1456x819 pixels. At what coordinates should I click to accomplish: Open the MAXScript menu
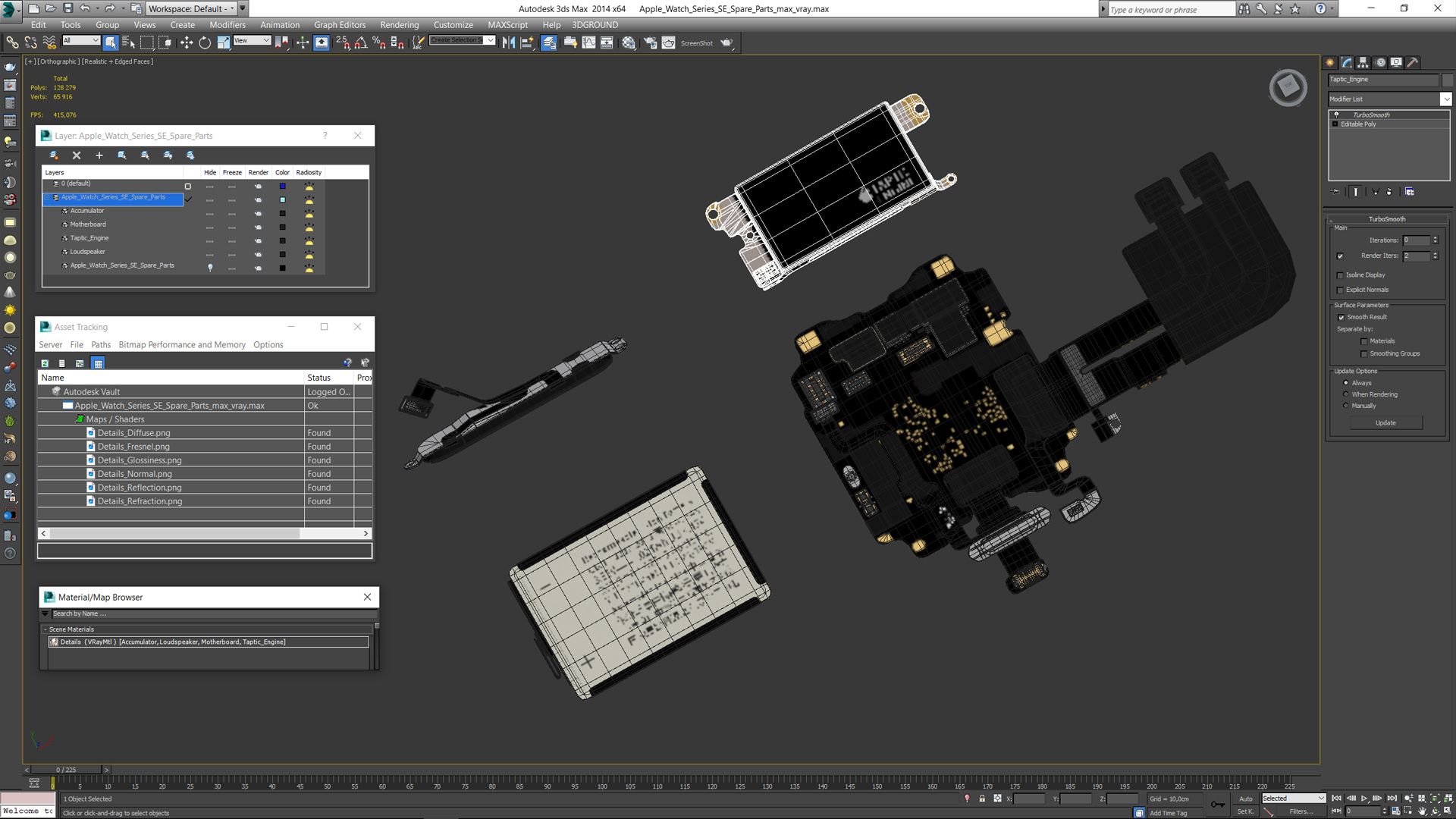point(507,25)
